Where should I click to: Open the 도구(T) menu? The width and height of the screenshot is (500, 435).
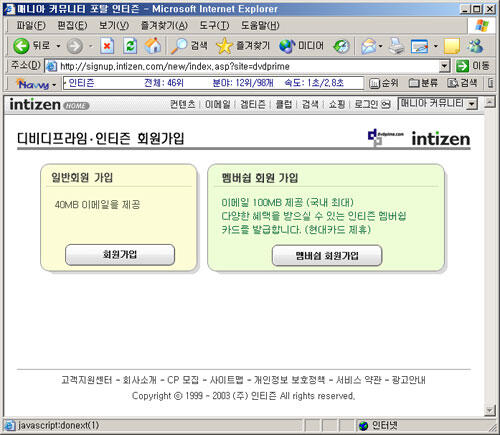pos(214,25)
